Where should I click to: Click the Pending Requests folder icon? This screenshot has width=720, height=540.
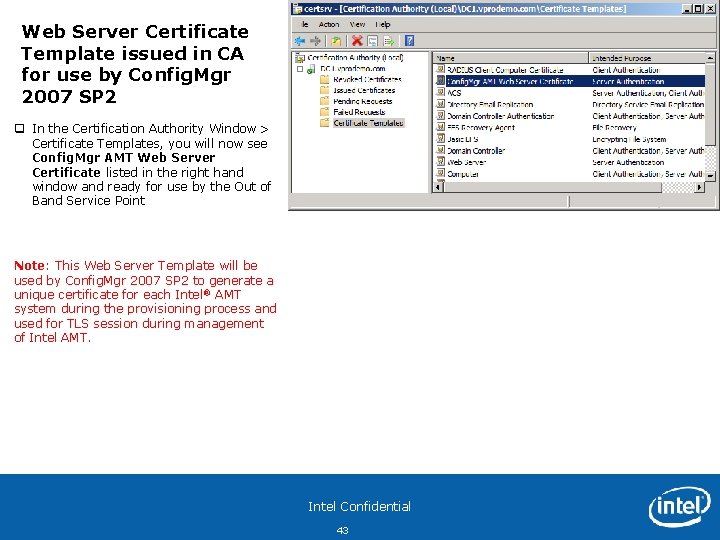(x=325, y=101)
